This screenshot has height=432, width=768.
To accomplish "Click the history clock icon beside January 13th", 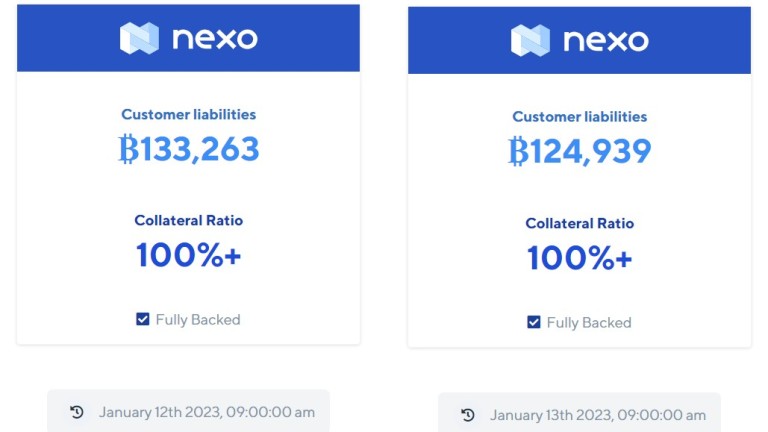I will click(468, 415).
